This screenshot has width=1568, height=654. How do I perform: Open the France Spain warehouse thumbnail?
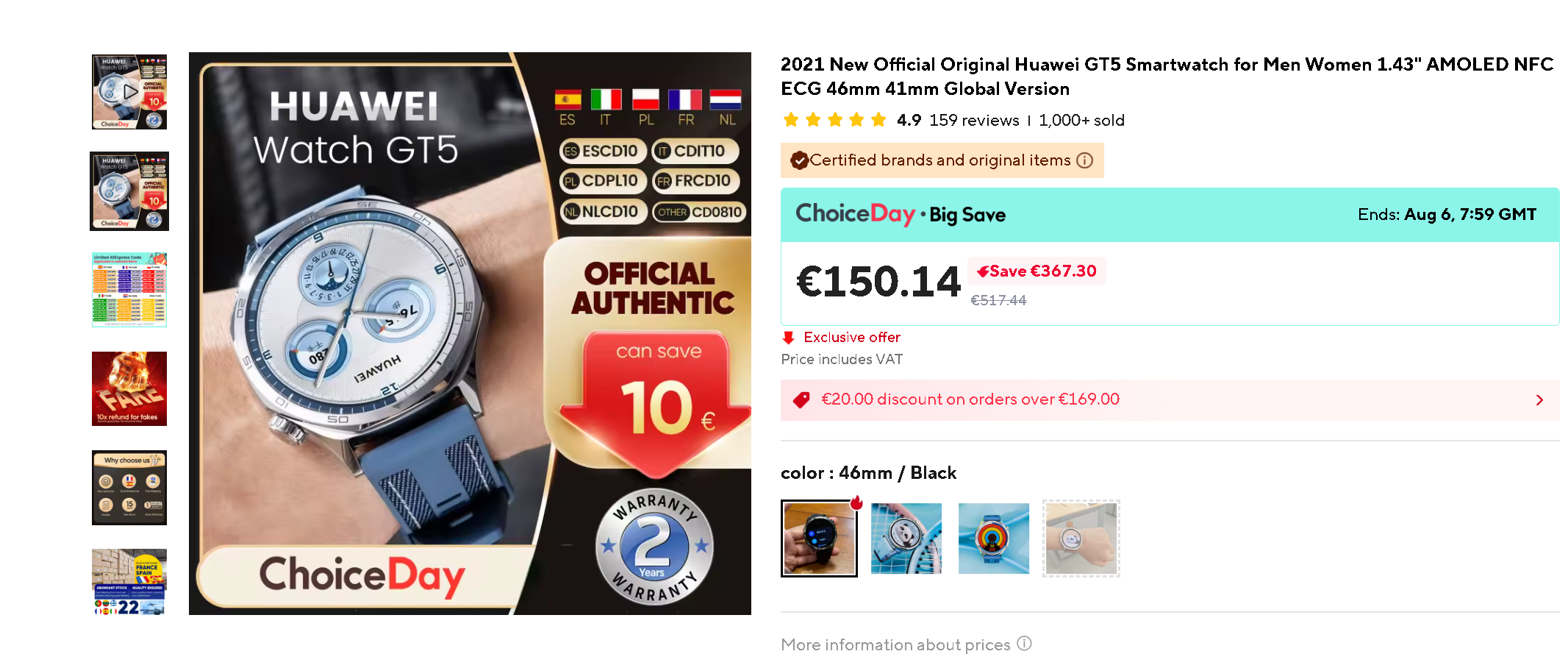coord(129,582)
